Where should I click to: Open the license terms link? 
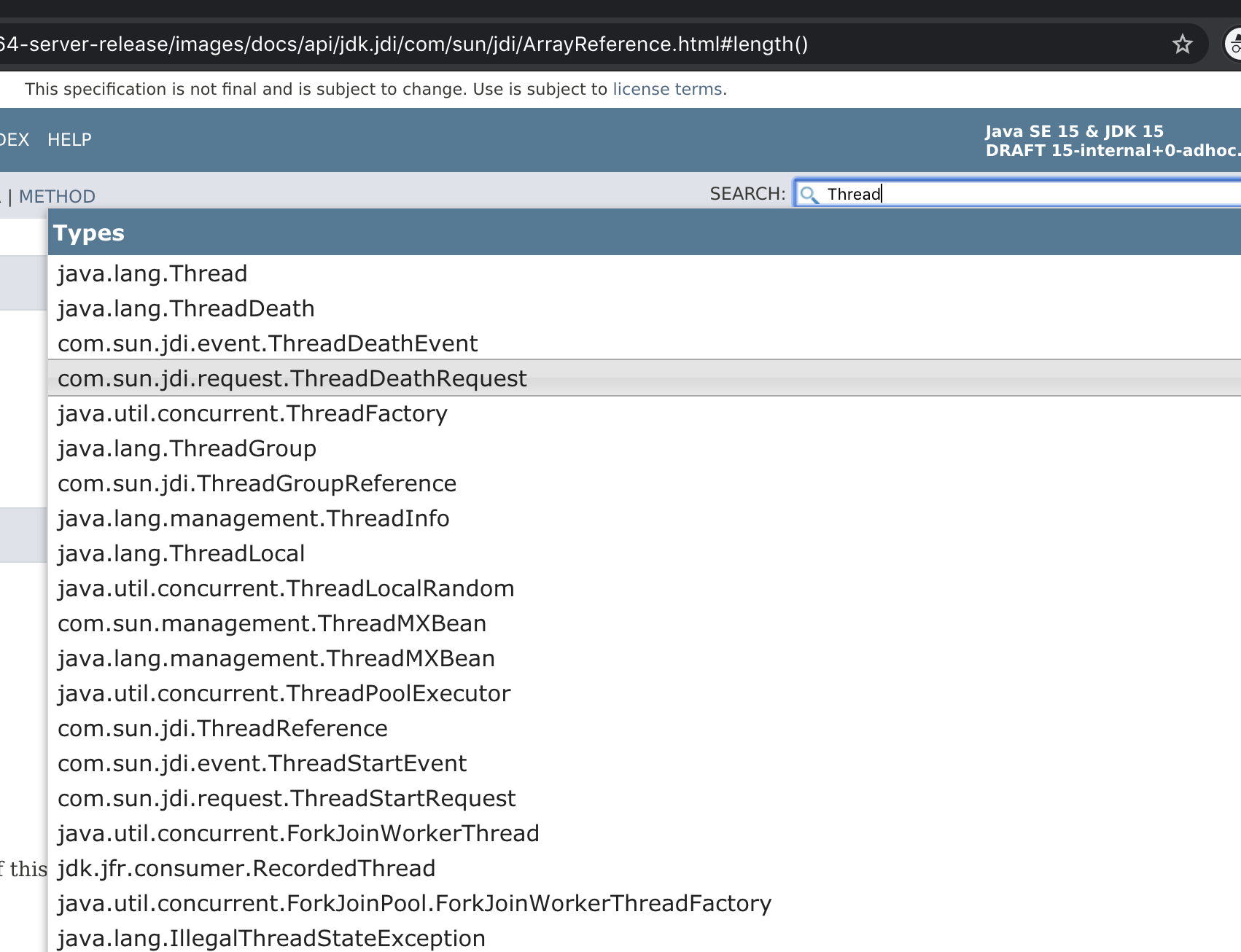tap(666, 89)
